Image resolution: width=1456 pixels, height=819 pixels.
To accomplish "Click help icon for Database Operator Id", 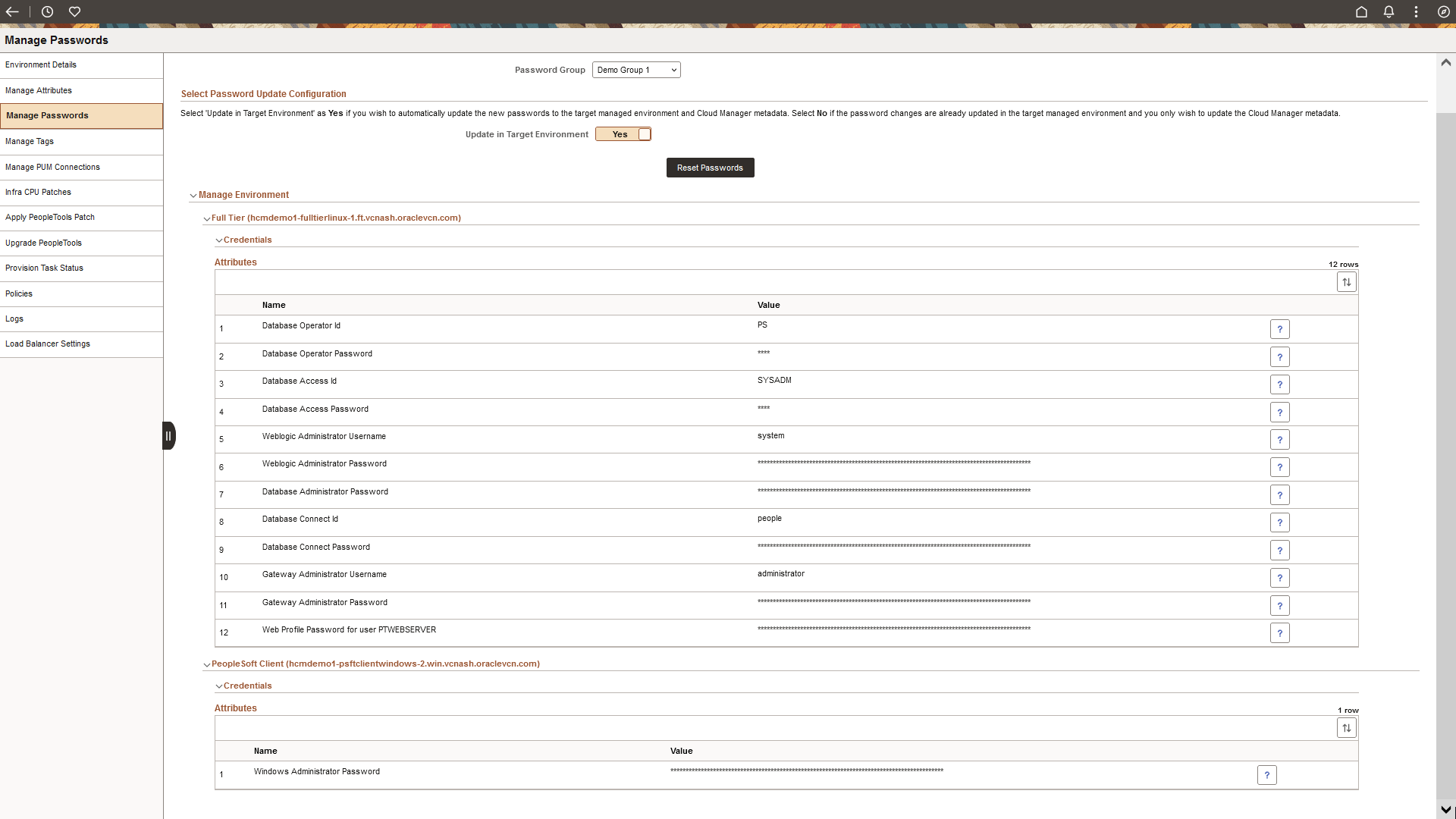I will tap(1279, 329).
